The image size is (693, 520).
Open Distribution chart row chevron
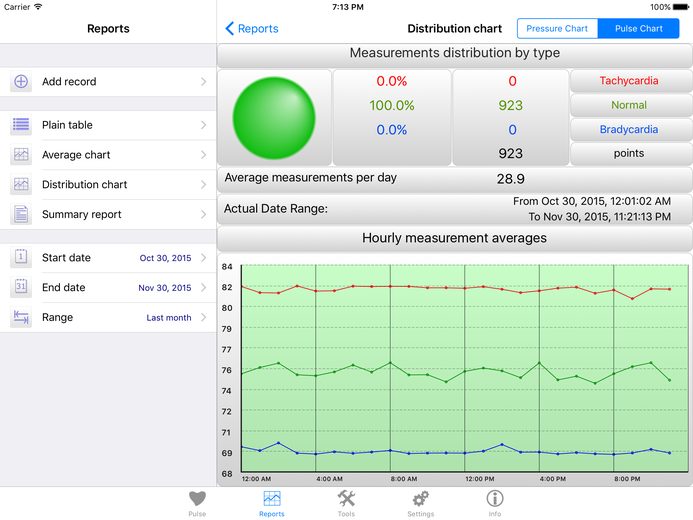[203, 184]
